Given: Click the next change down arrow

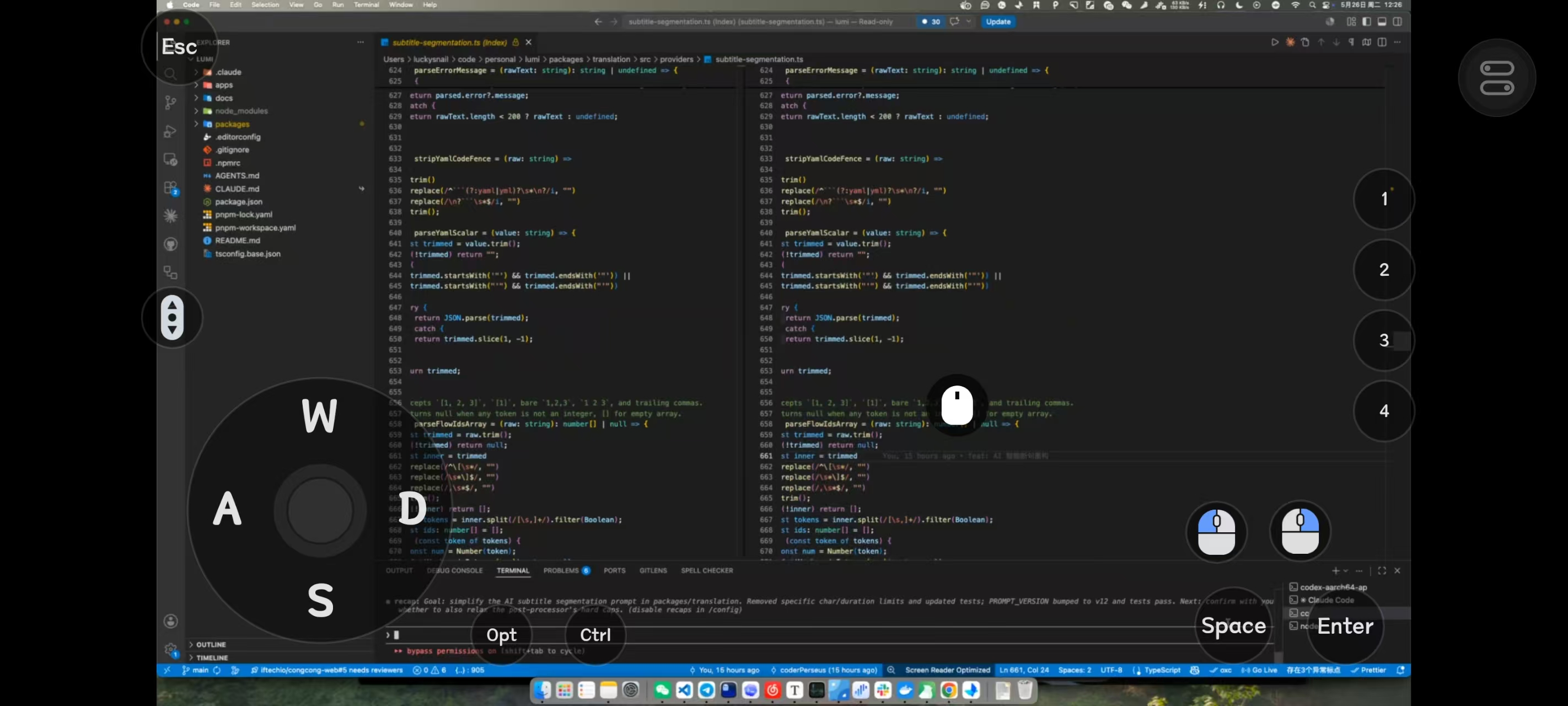Looking at the screenshot, I should point(1336,42).
